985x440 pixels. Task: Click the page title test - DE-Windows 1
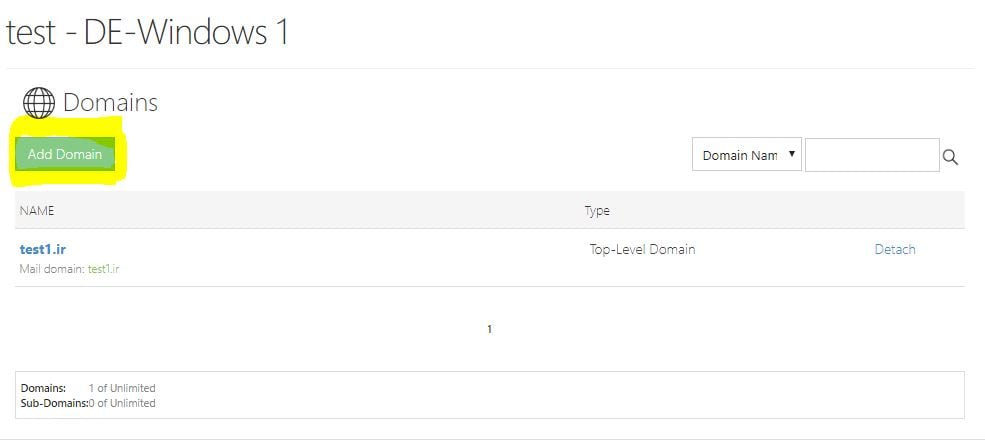point(146,31)
